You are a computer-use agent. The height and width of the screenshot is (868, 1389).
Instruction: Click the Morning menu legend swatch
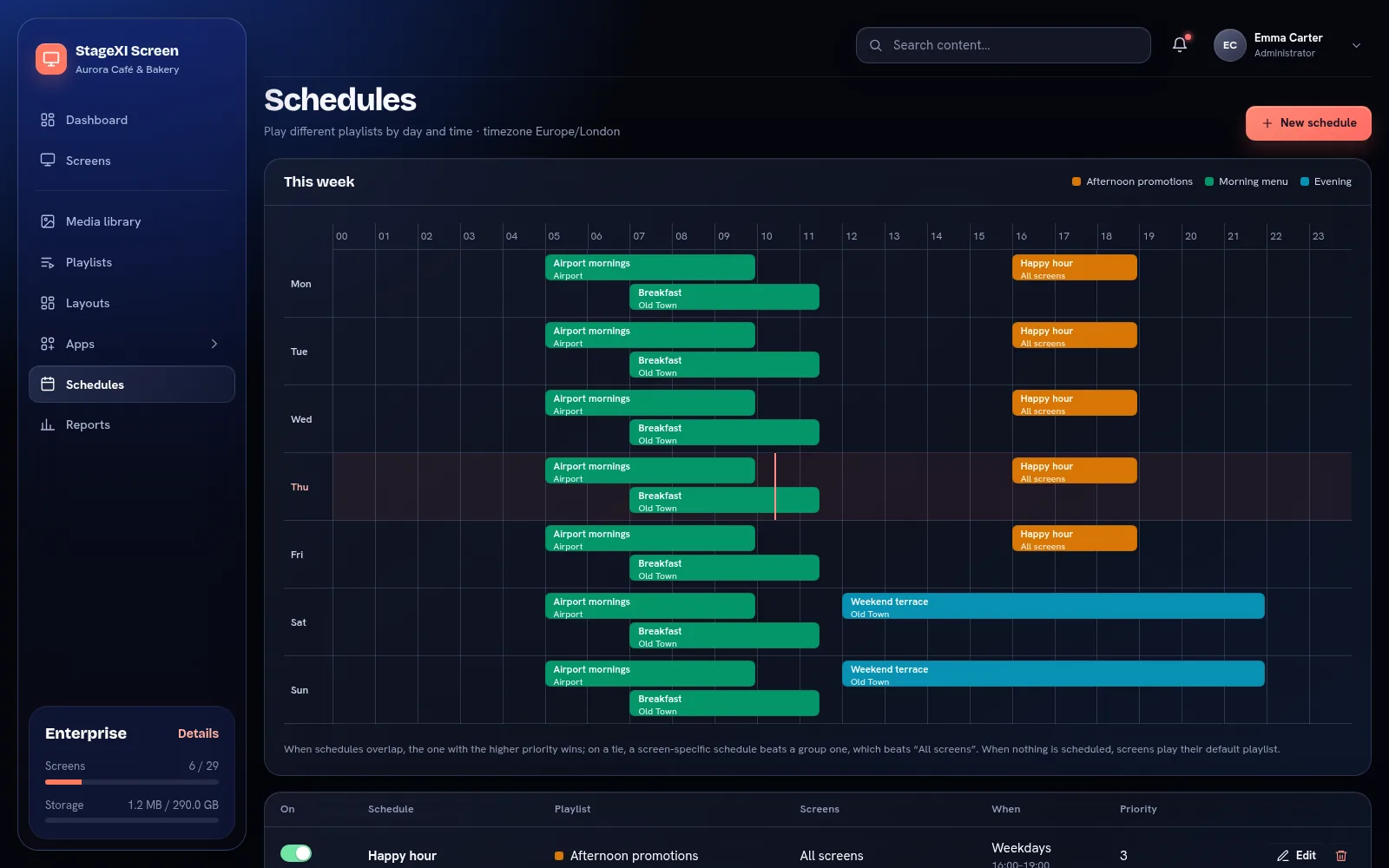pyautogui.click(x=1209, y=181)
